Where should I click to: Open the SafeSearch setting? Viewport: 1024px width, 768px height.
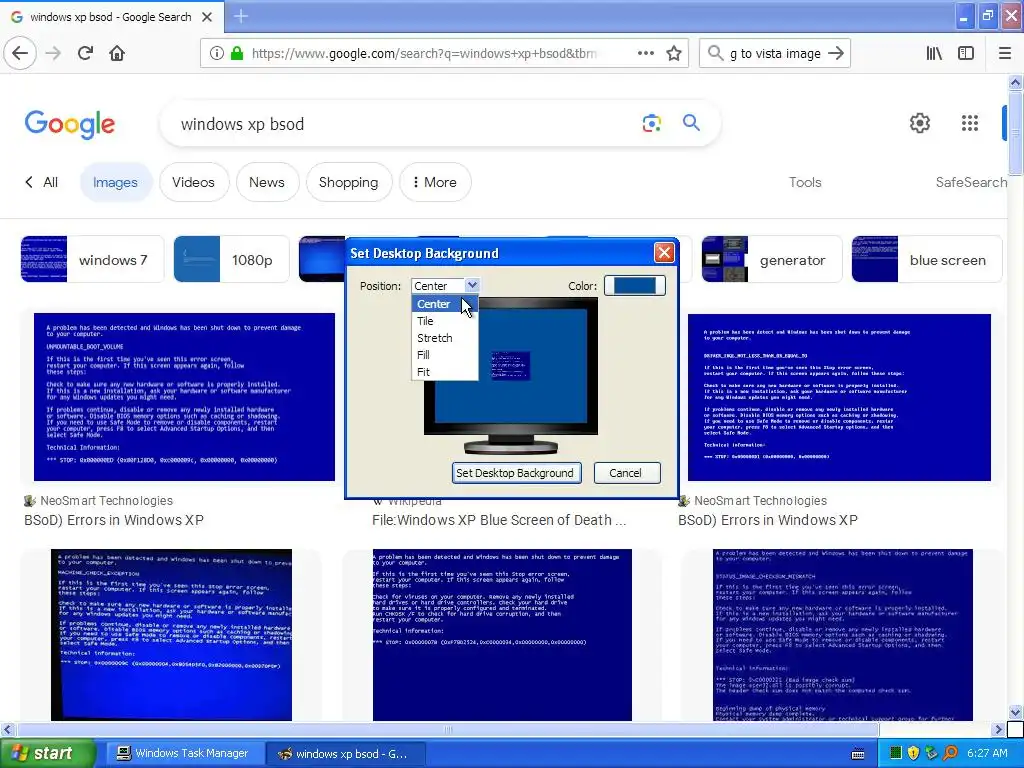click(971, 182)
